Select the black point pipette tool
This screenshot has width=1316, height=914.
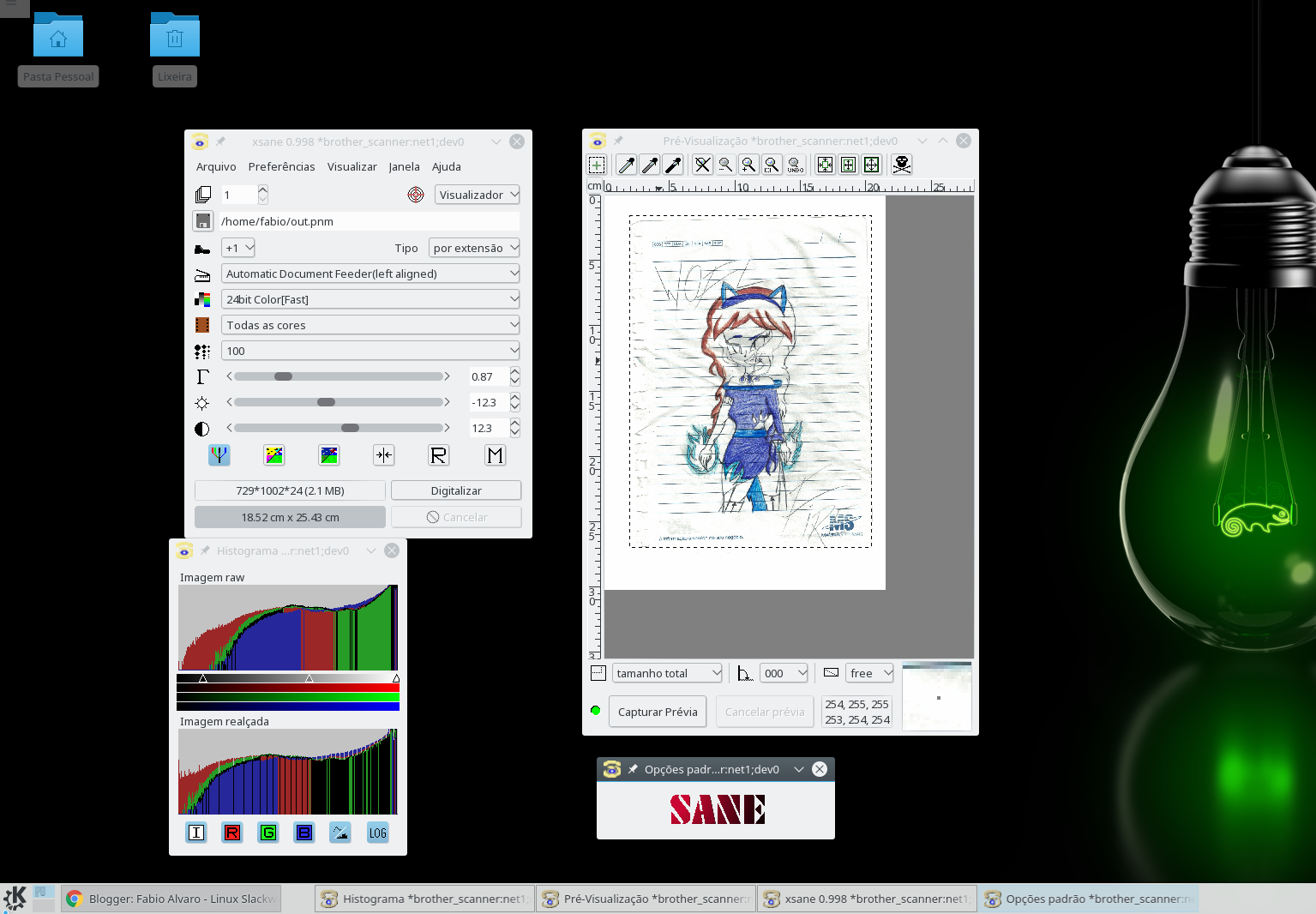tap(673, 164)
